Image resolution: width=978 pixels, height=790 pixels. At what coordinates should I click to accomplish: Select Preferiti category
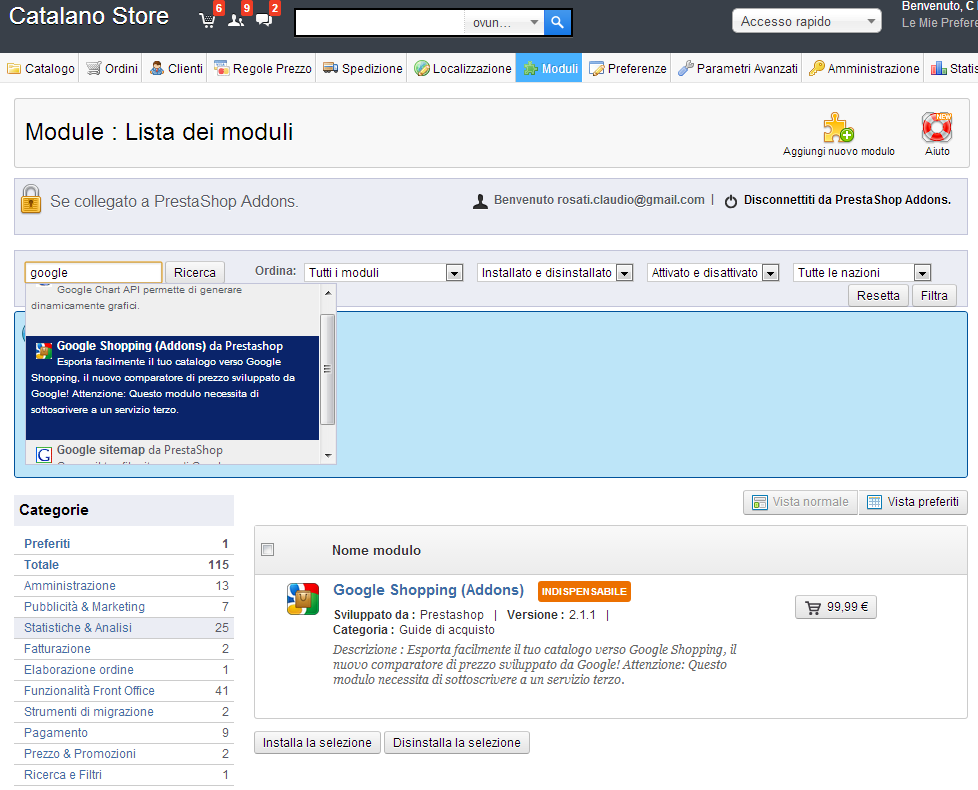(x=123, y=544)
